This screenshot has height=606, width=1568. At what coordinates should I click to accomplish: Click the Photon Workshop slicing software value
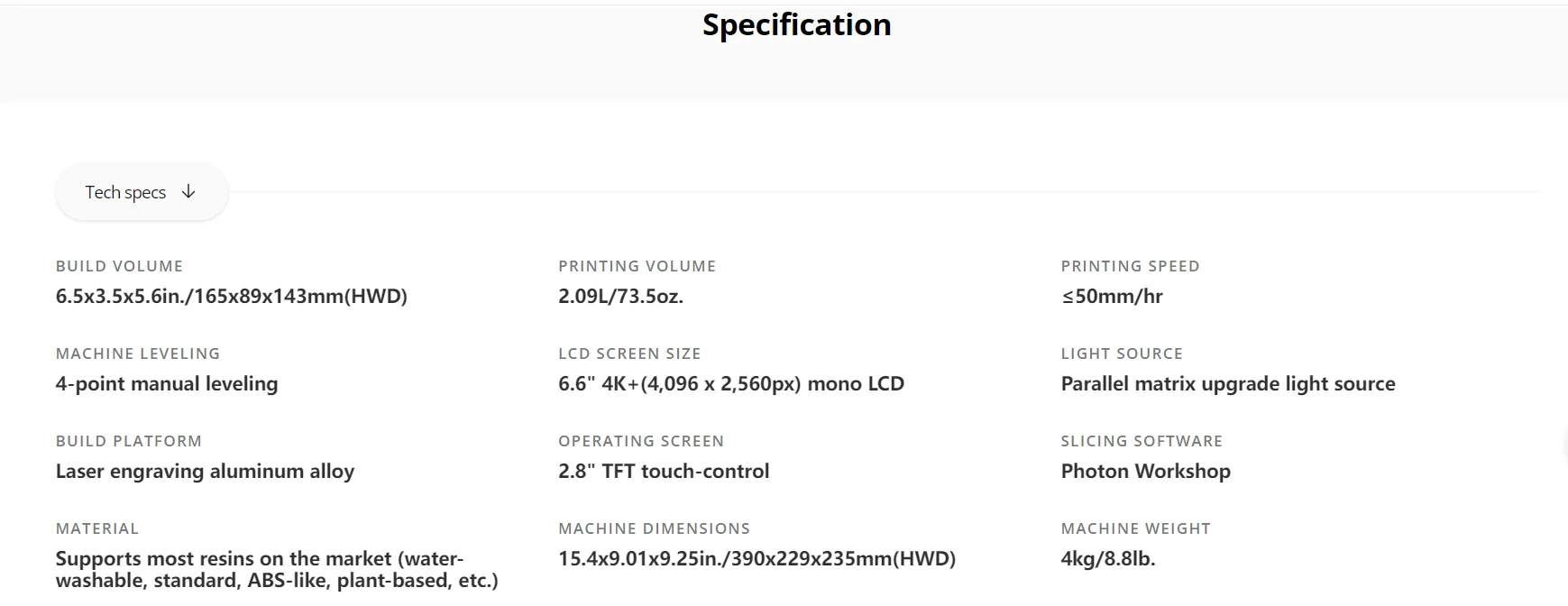[1145, 472]
